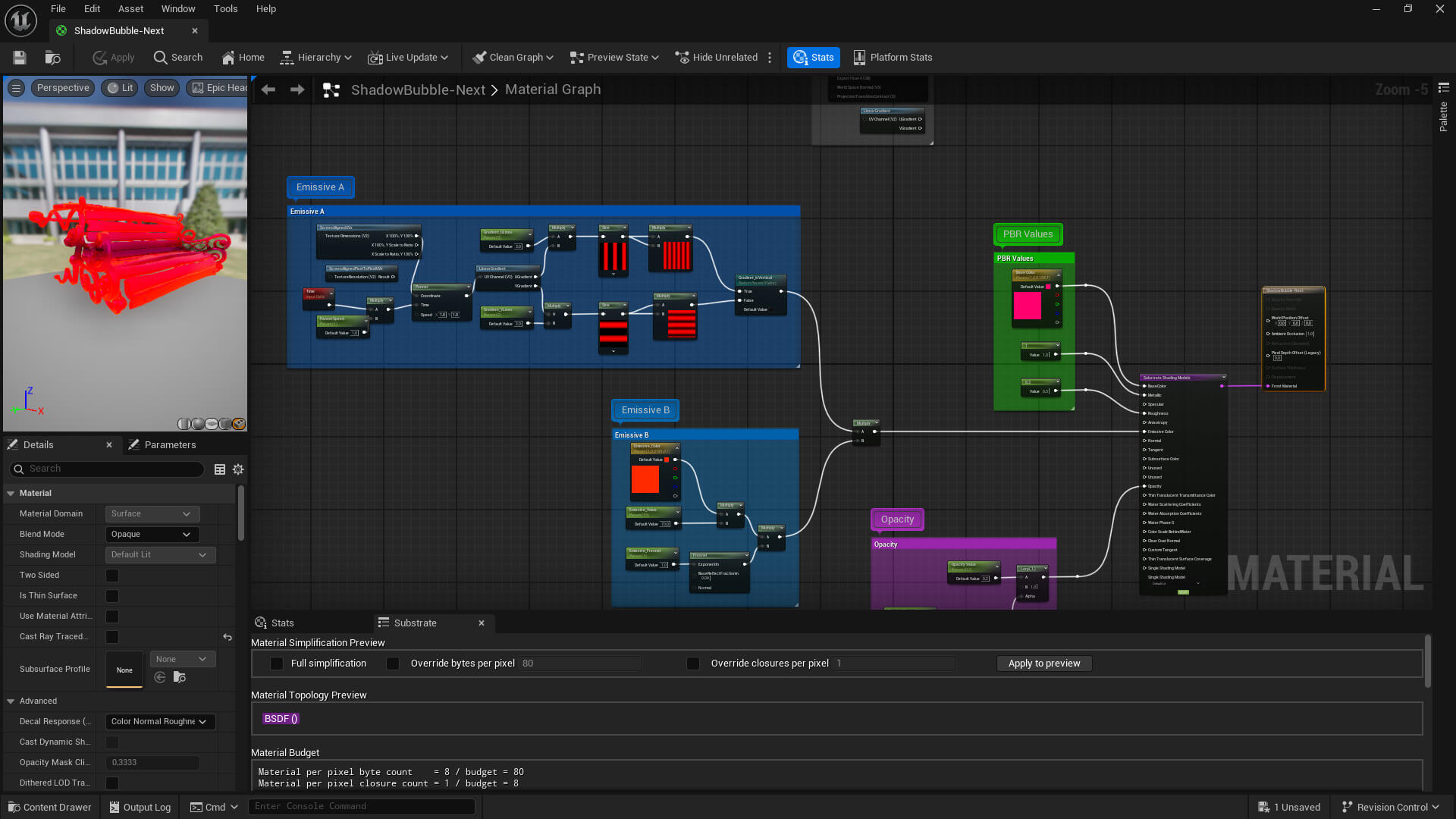1456x819 pixels.
Task: Open the Window menu
Action: [x=177, y=8]
